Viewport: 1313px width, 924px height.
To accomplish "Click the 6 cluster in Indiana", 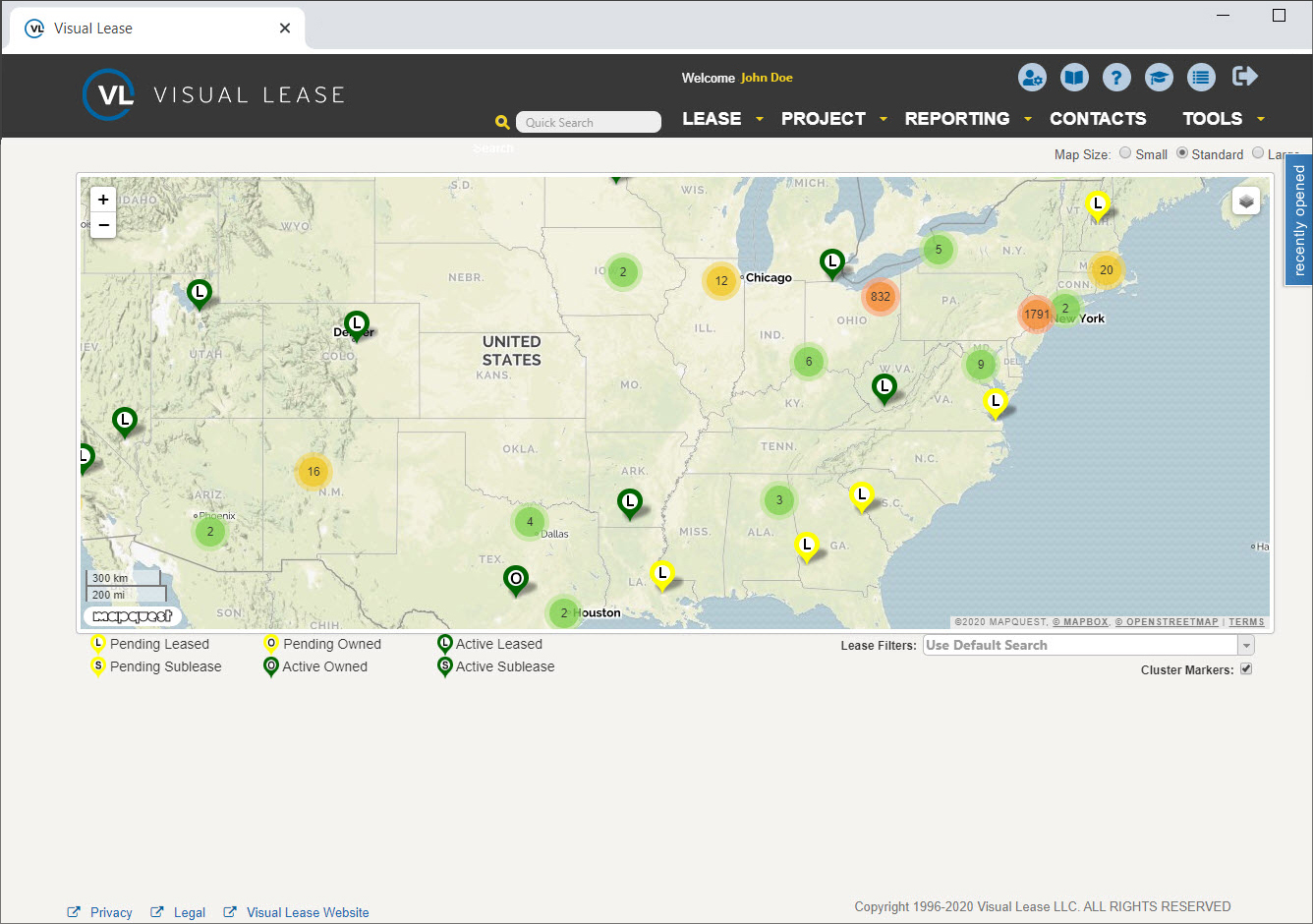I will (x=809, y=362).
